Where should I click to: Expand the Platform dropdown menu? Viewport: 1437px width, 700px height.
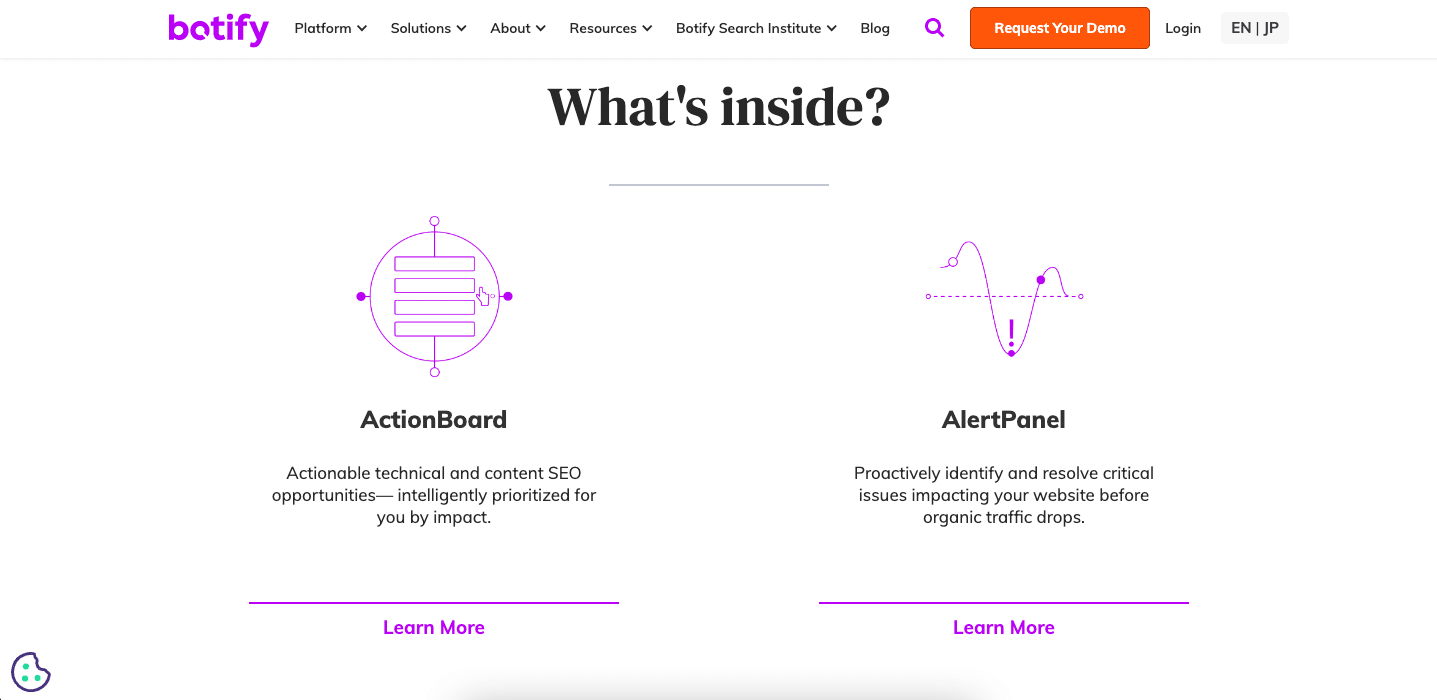coord(330,28)
